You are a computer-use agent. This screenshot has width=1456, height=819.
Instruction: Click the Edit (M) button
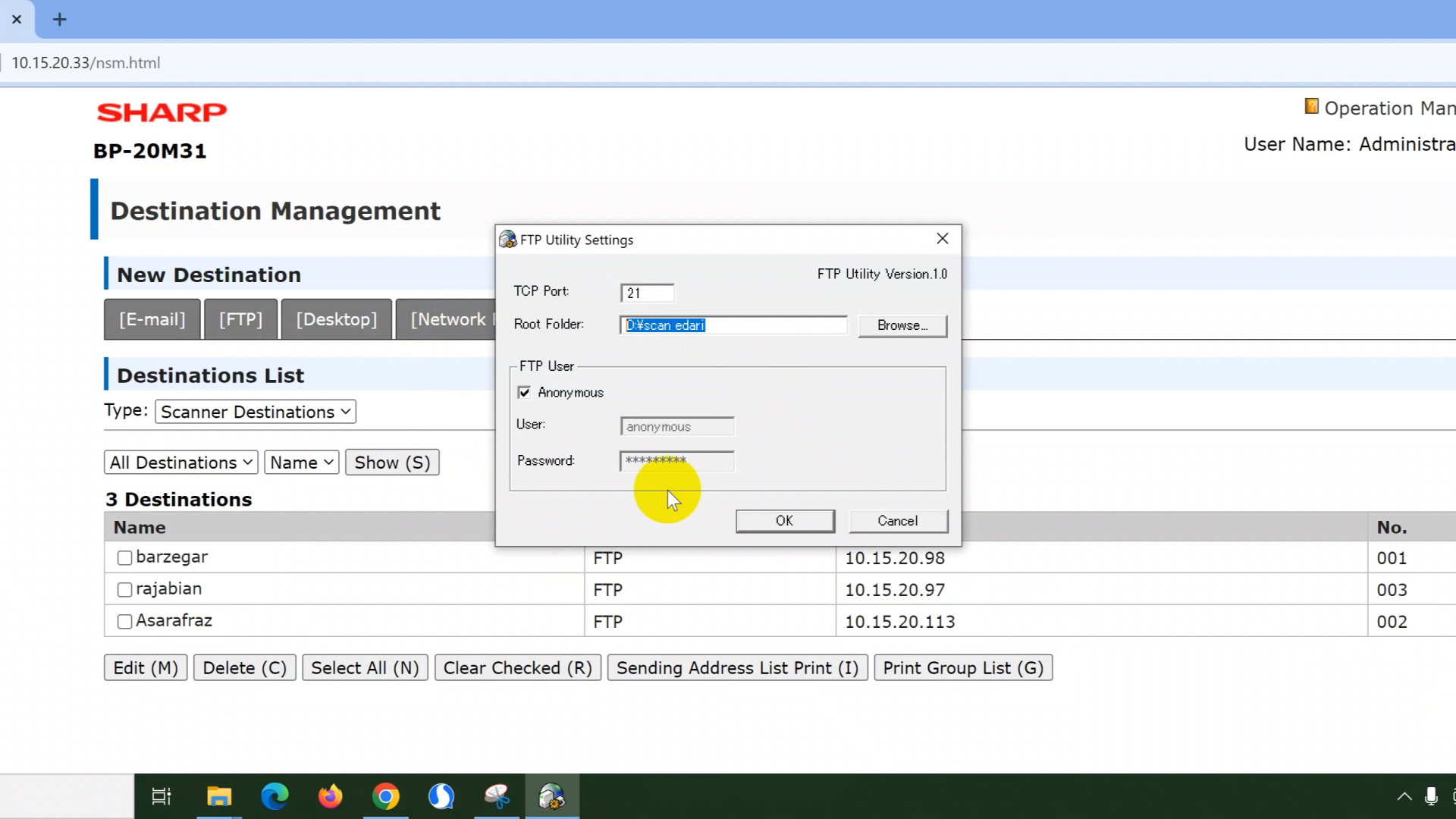pos(146,668)
